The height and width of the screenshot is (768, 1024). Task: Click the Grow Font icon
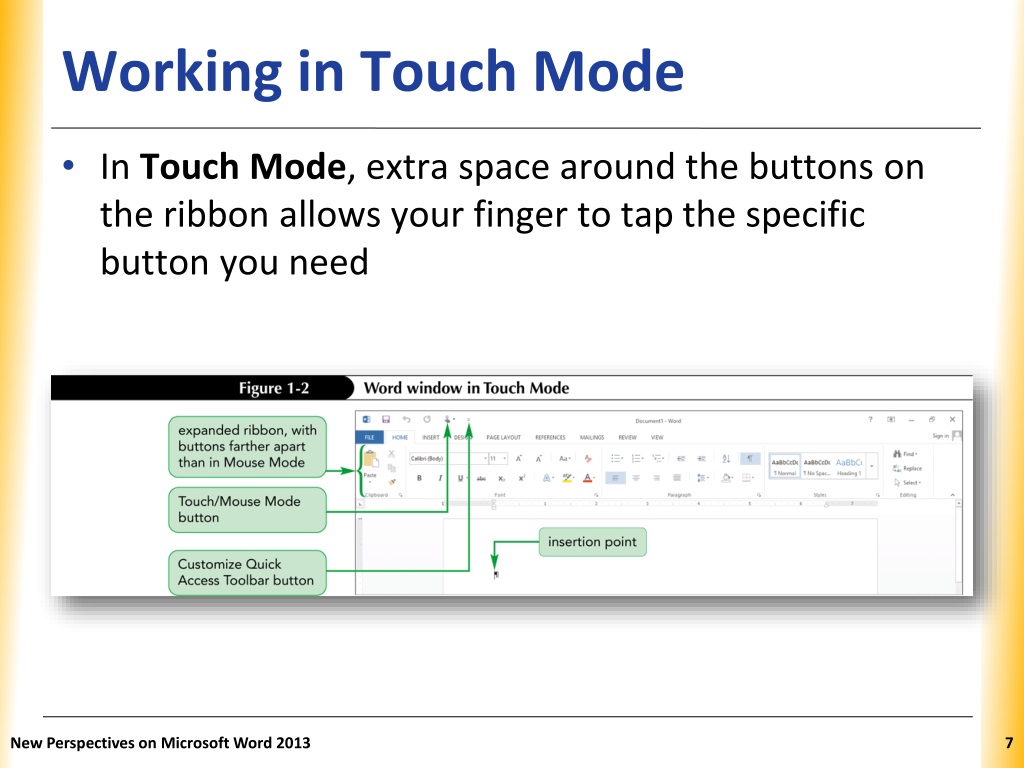coord(519,458)
